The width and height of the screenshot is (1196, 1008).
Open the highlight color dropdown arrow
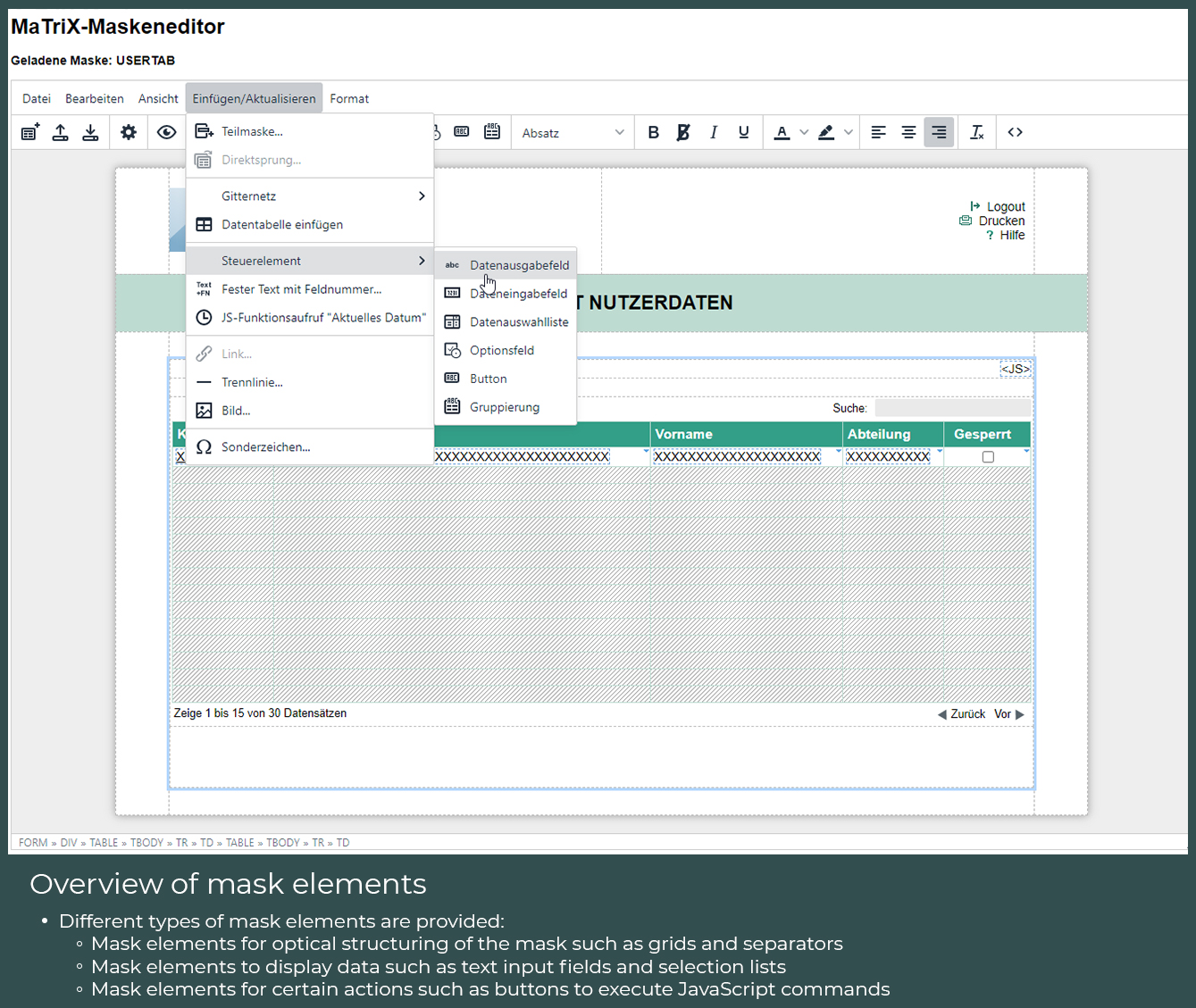click(x=849, y=132)
